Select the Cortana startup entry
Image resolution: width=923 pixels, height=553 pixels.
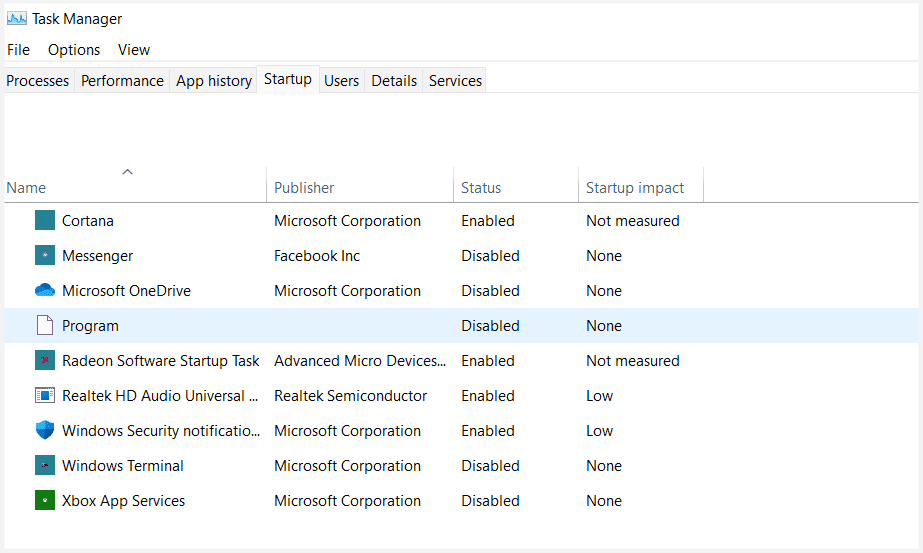[x=88, y=220]
